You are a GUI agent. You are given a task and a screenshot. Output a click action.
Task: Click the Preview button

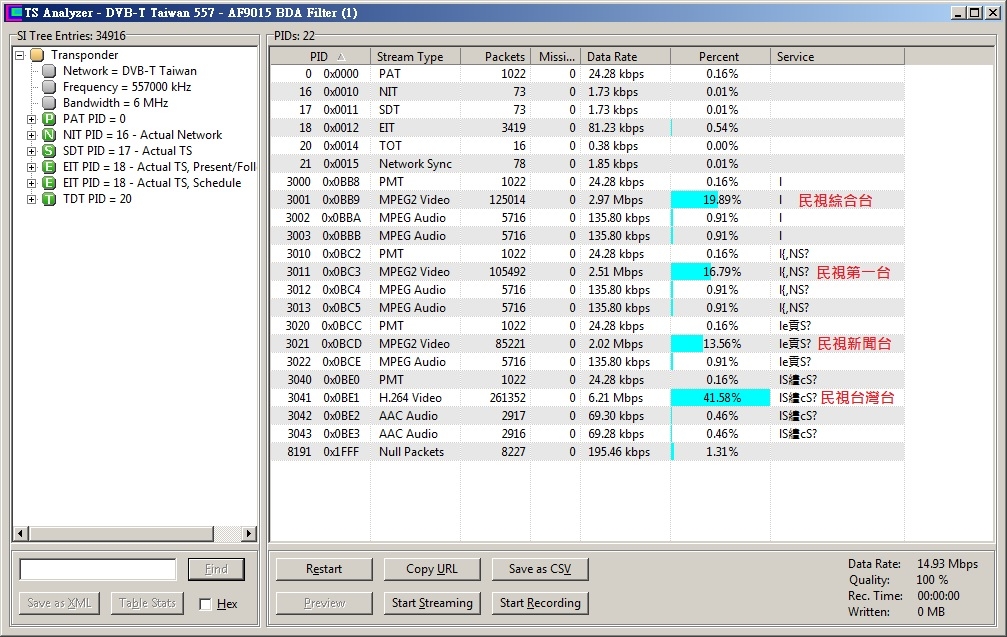point(324,603)
